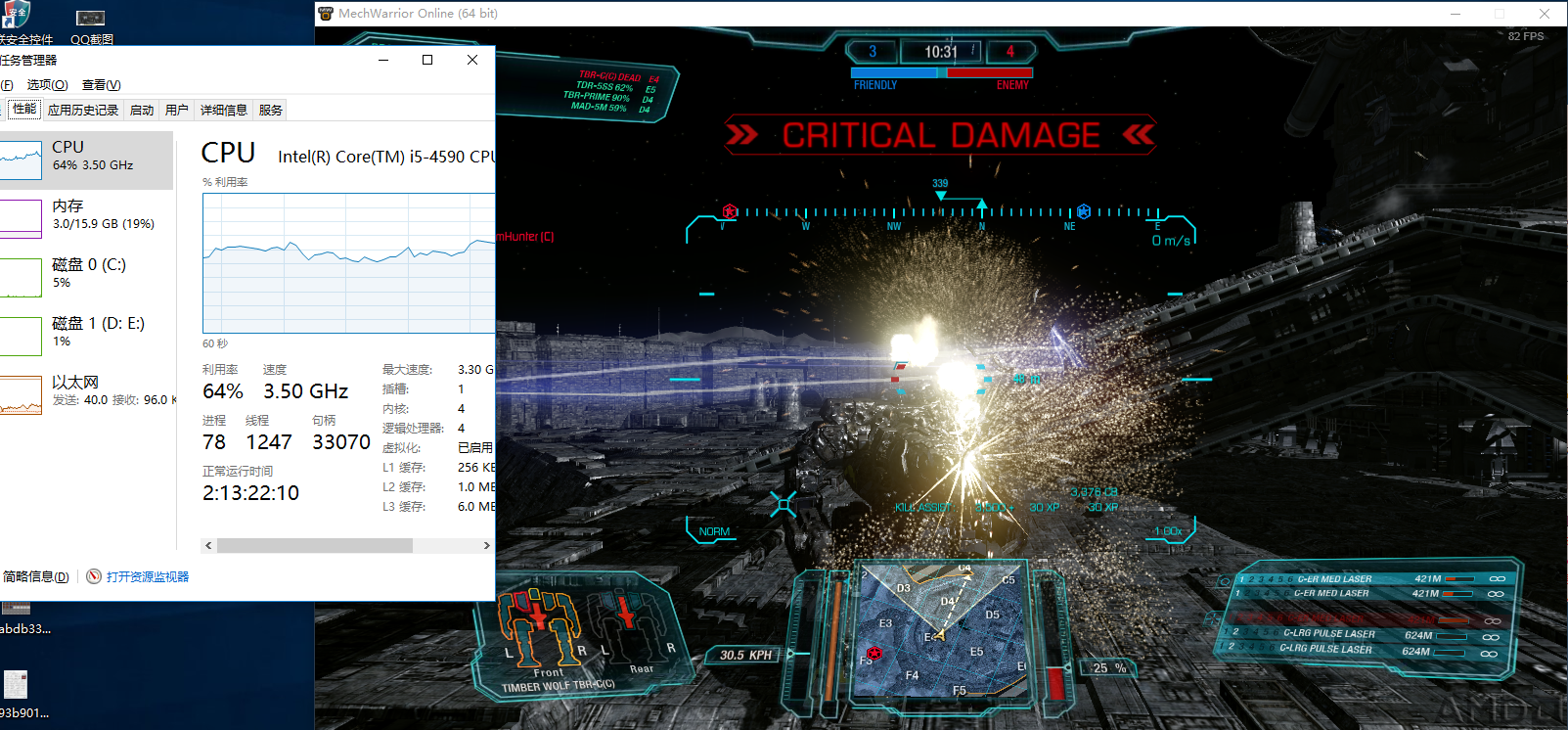The image size is (1568, 730).
Task: Switch to the 详细信息 tab
Action: tap(224, 110)
